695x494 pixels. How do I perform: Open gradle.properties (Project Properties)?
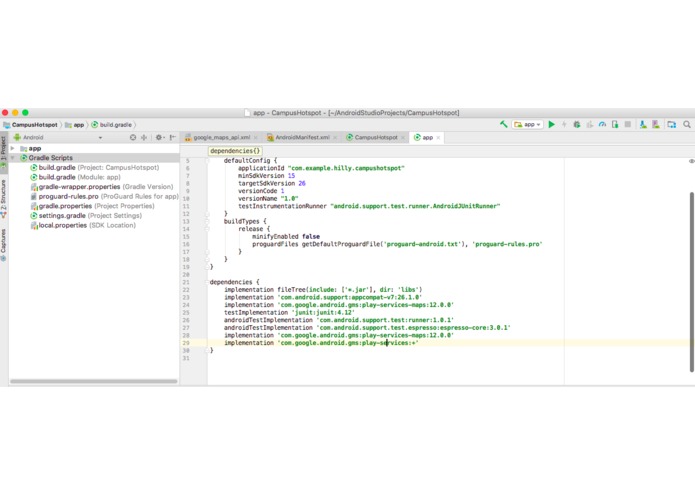pyautogui.click(x=92, y=206)
